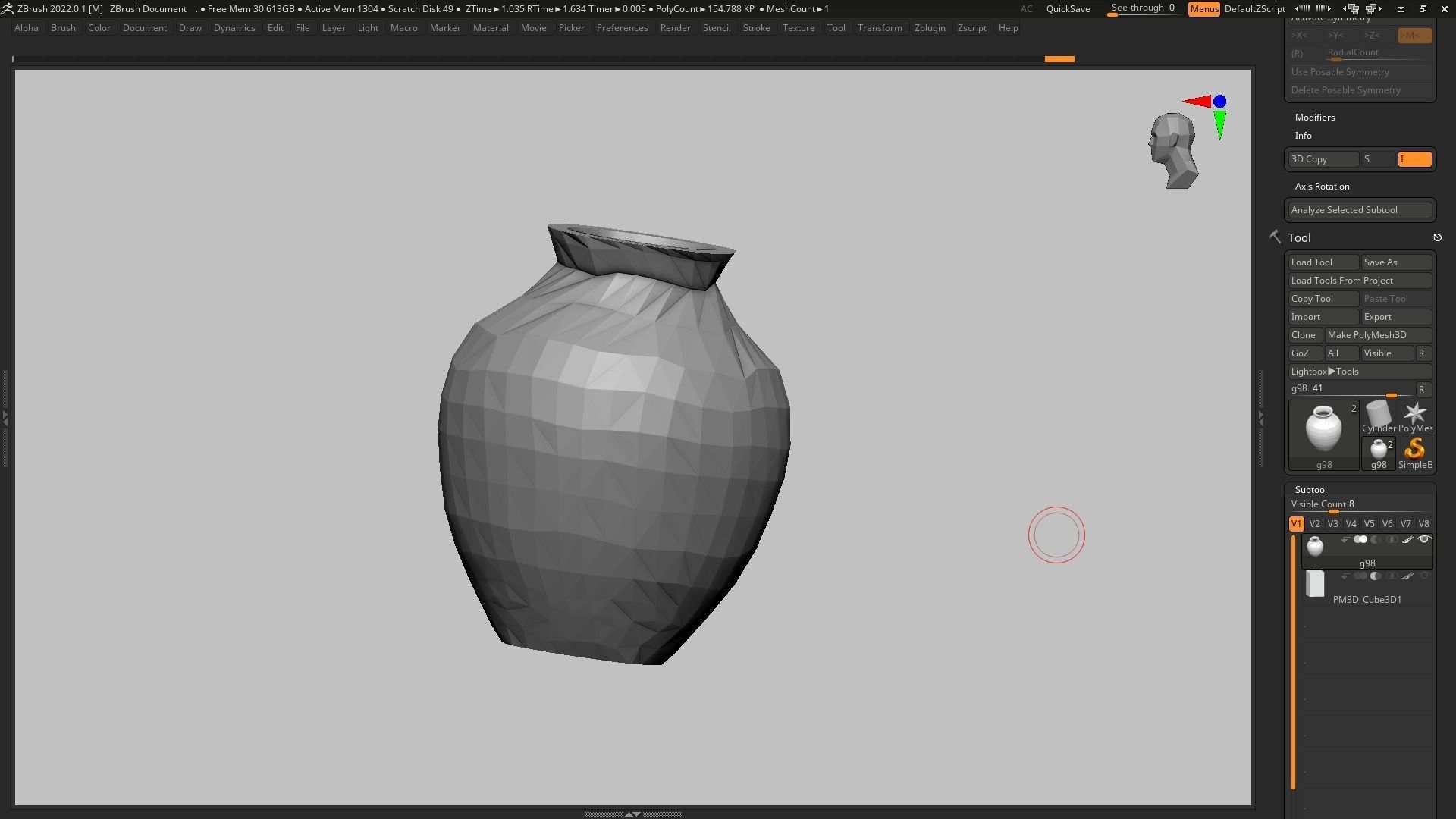Toggle the Menus button
The image size is (1456, 819).
pyautogui.click(x=1203, y=9)
